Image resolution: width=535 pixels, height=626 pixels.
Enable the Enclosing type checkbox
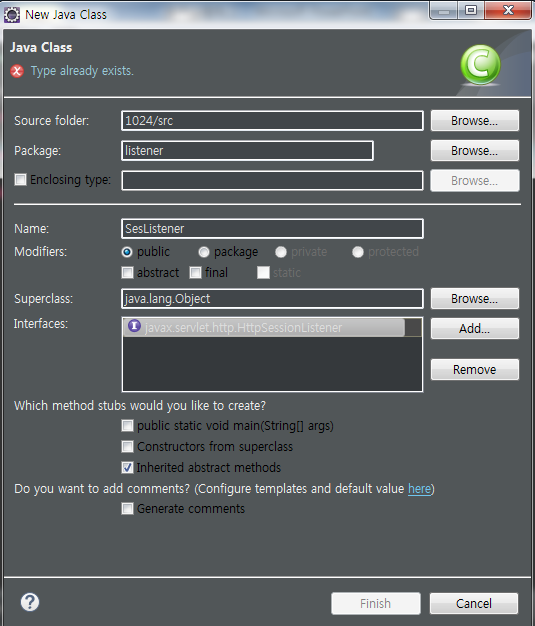coord(20,179)
